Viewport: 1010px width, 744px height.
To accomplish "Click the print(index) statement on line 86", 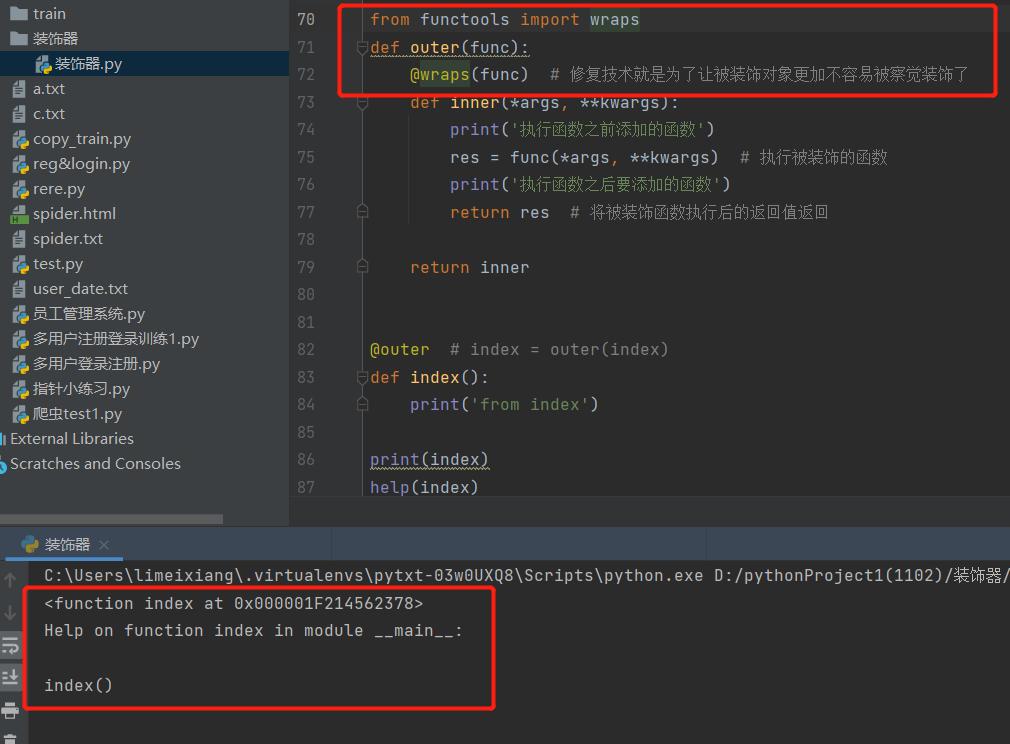I will tap(429, 459).
